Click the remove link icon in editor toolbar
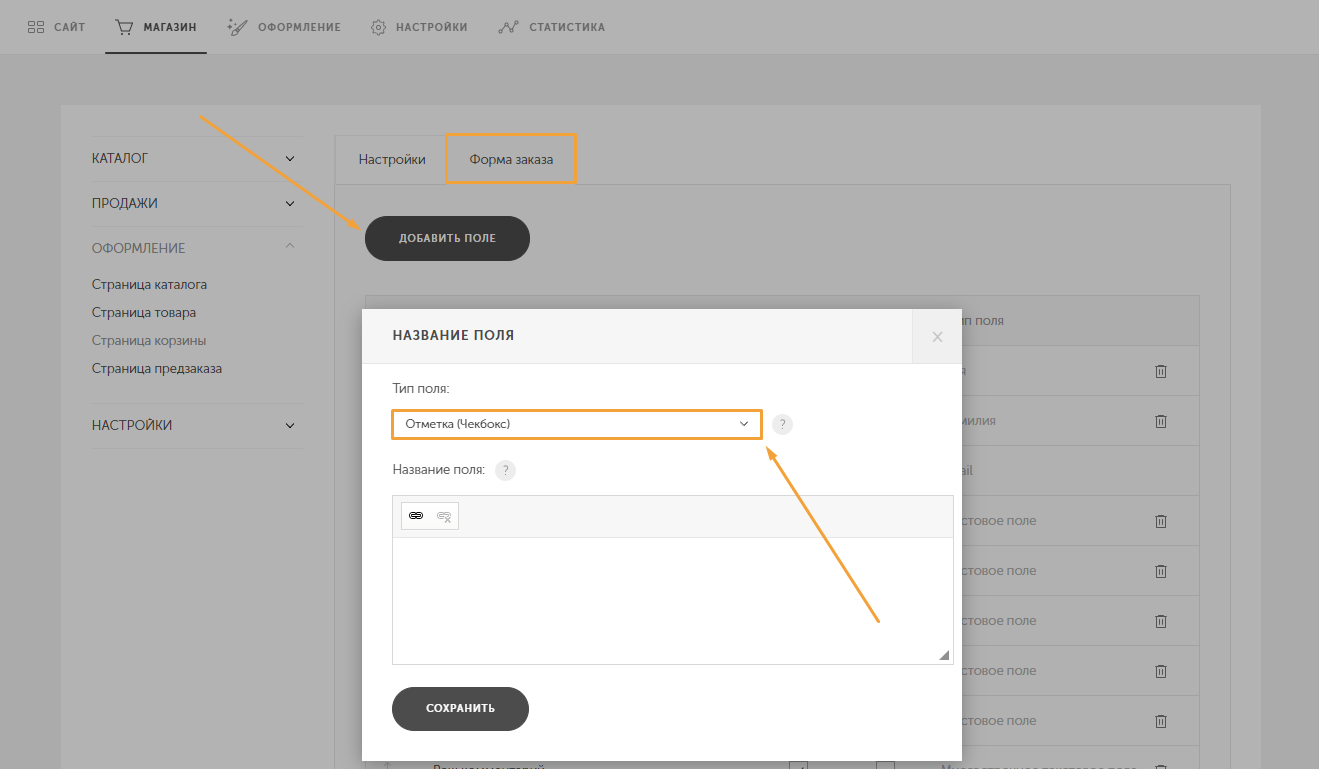This screenshot has width=1319, height=769. click(x=444, y=516)
